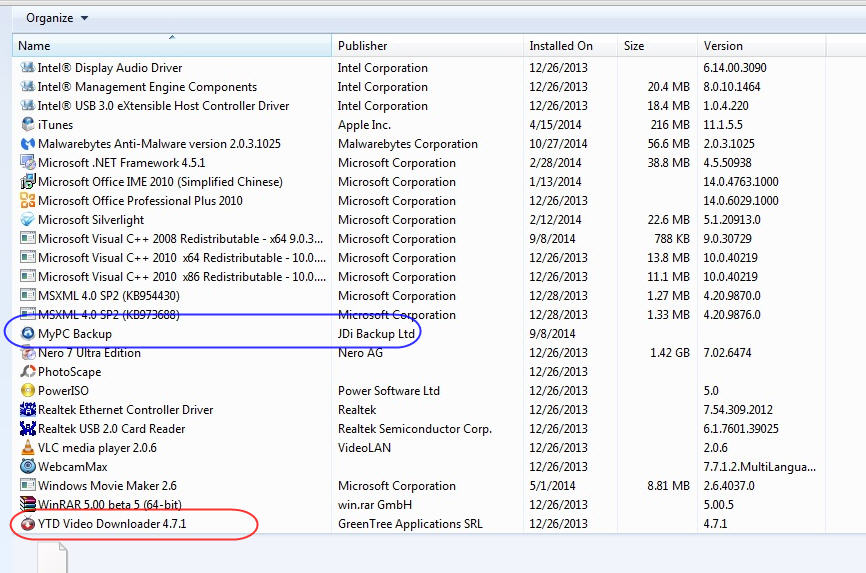Click the Visual C++ 2008 Redistributable icon
Screen dimensions: 866x573
(x=28, y=238)
